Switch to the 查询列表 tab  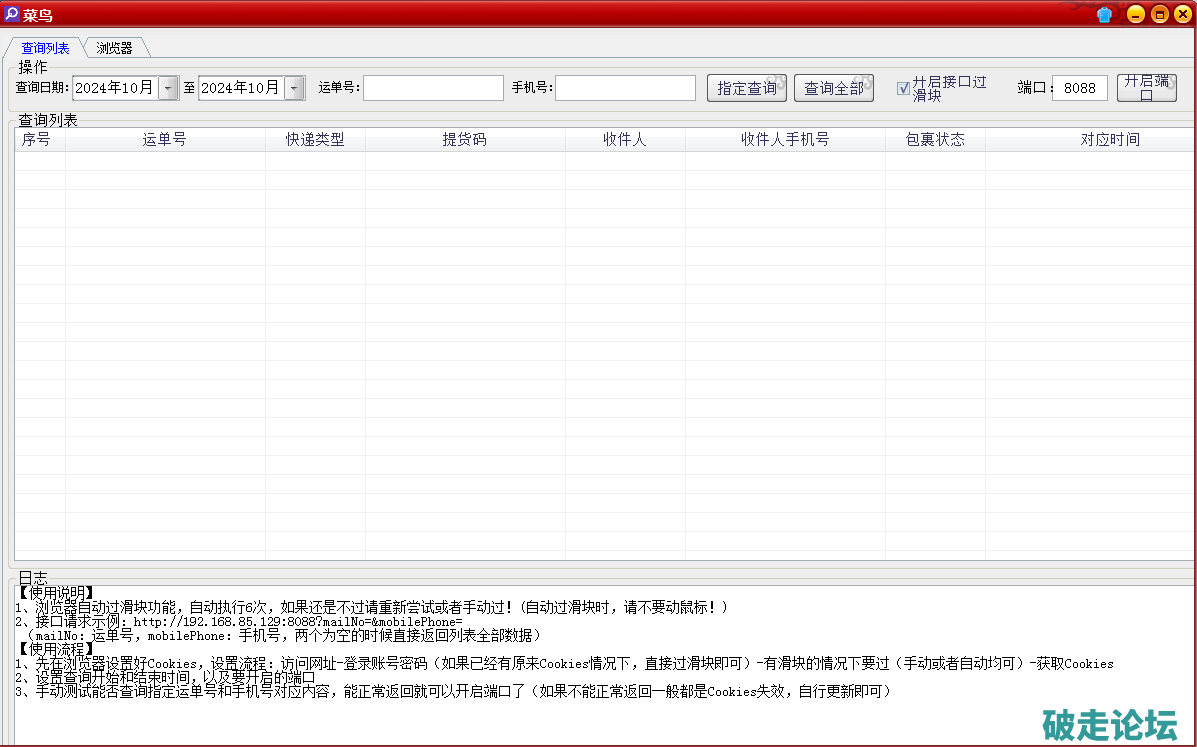pyautogui.click(x=45, y=48)
